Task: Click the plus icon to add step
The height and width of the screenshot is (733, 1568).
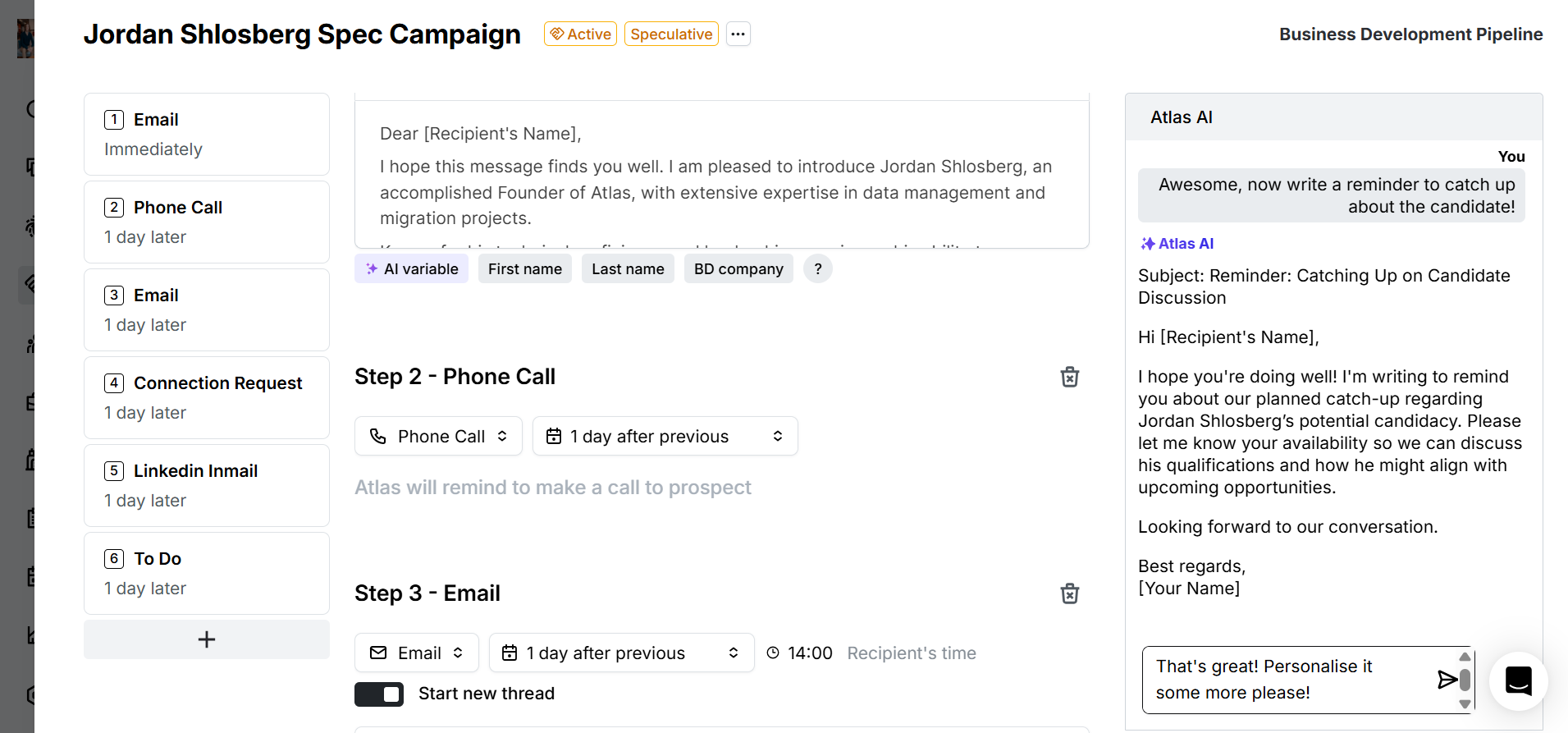Action: click(207, 639)
